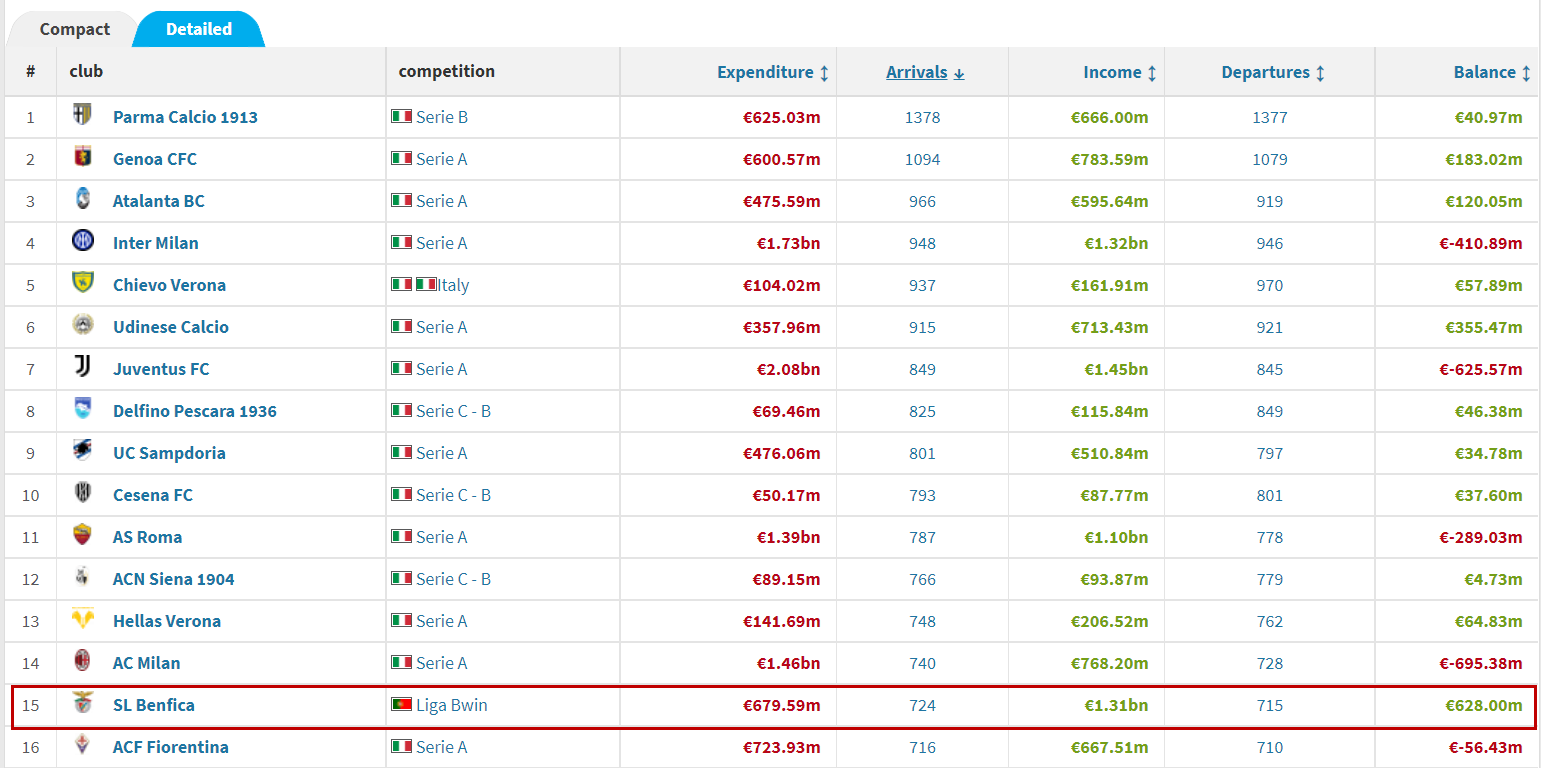This screenshot has width=1541, height=768.
Task: Open Liga Bwin competition link
Action: tap(452, 705)
